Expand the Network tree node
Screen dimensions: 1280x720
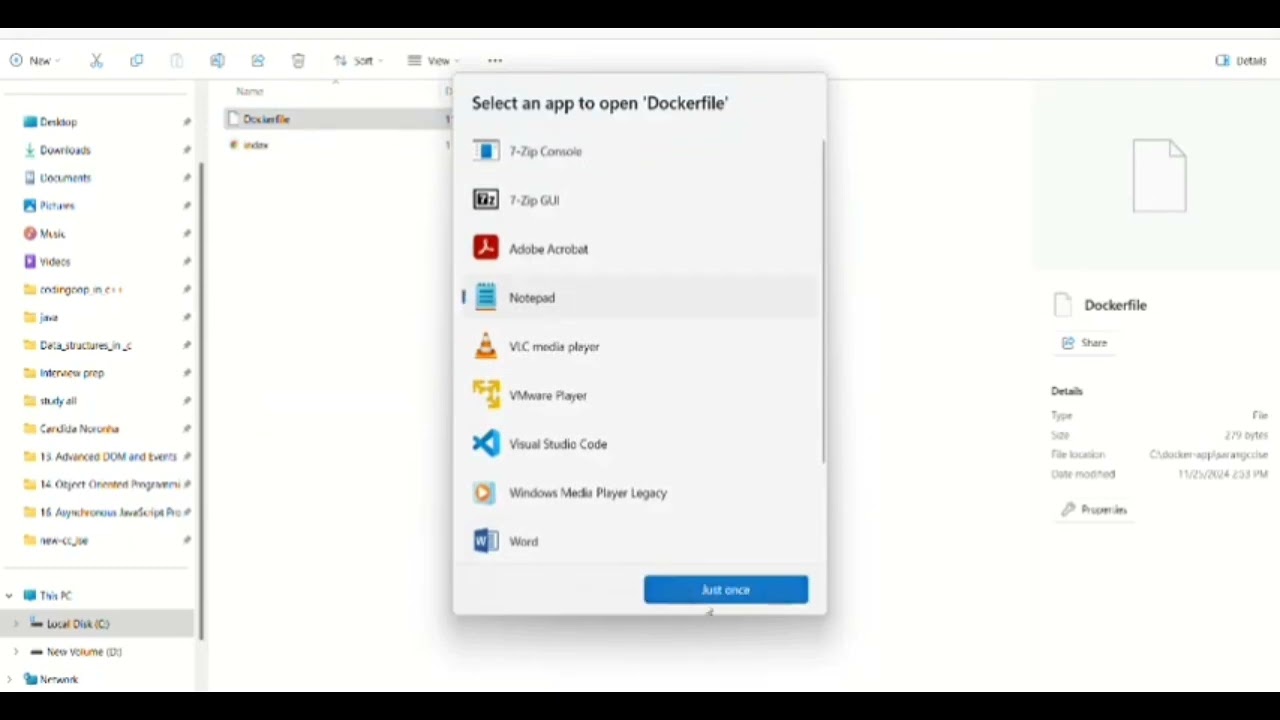(x=10, y=679)
